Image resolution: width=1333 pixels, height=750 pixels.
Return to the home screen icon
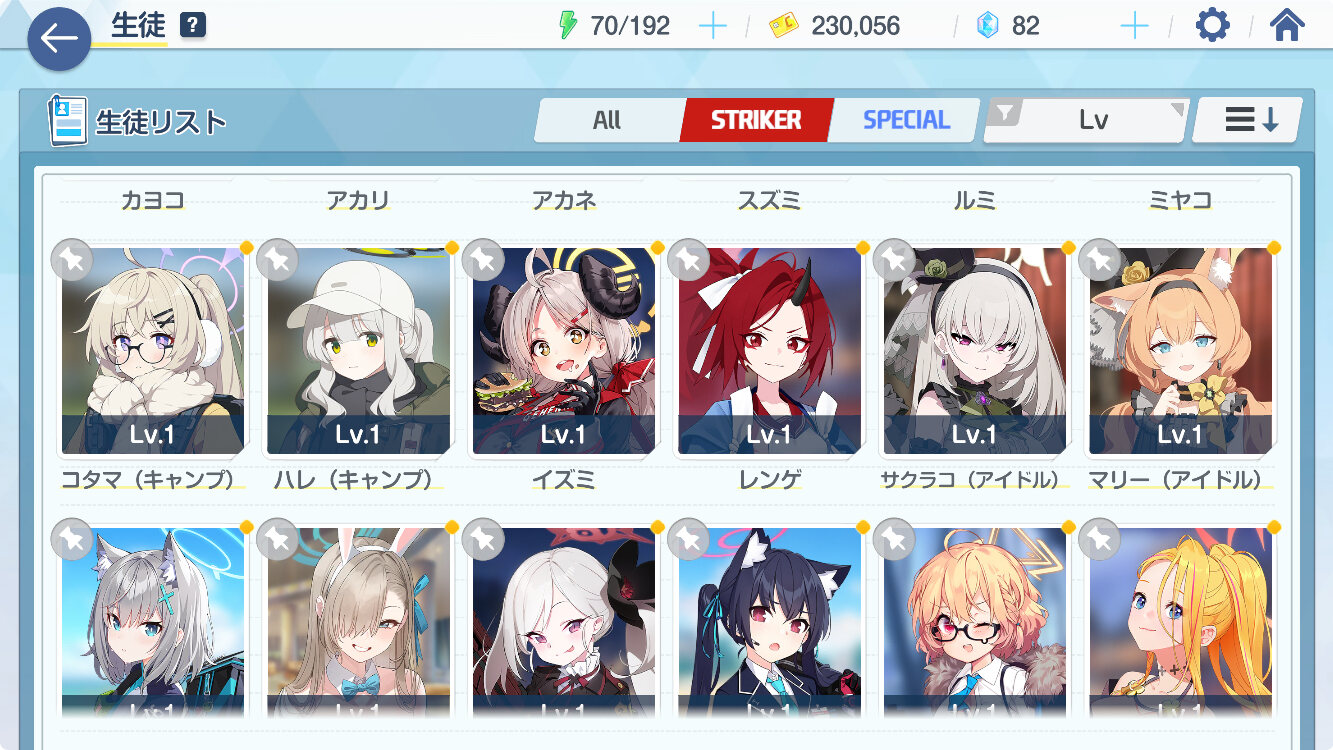pos(1286,25)
